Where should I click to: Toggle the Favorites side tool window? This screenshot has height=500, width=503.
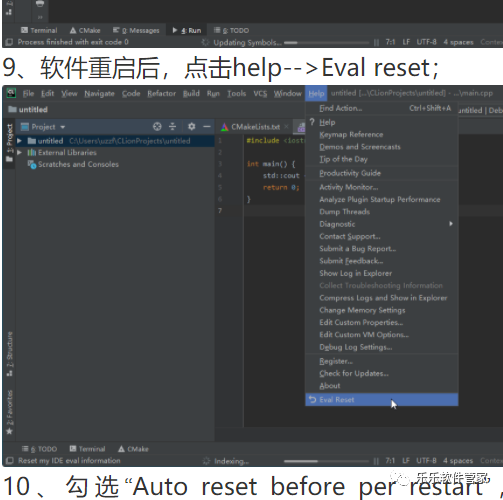(x=9, y=413)
